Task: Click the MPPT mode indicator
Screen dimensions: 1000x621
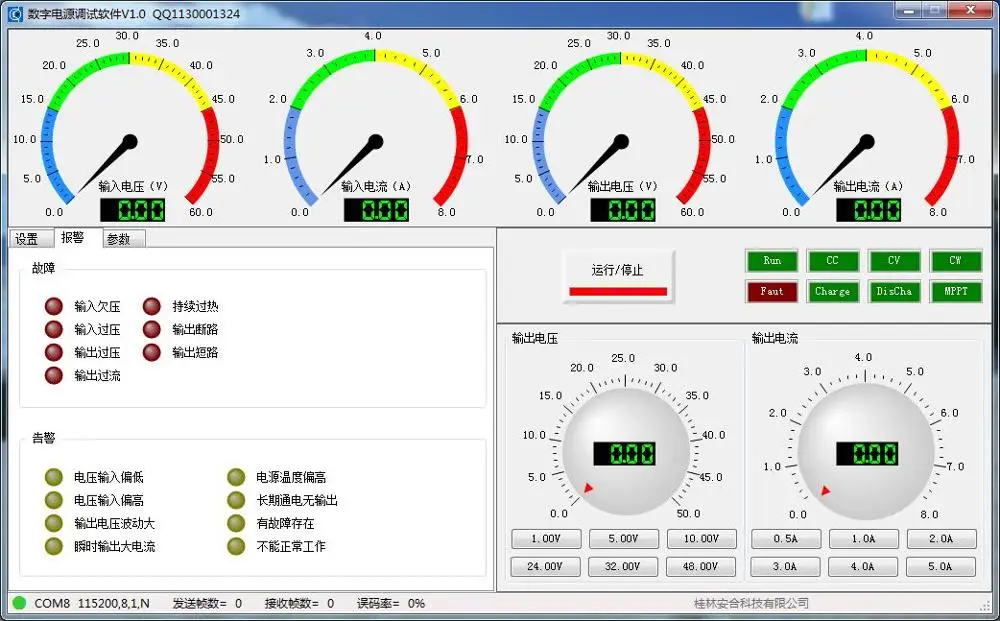Action: (955, 291)
